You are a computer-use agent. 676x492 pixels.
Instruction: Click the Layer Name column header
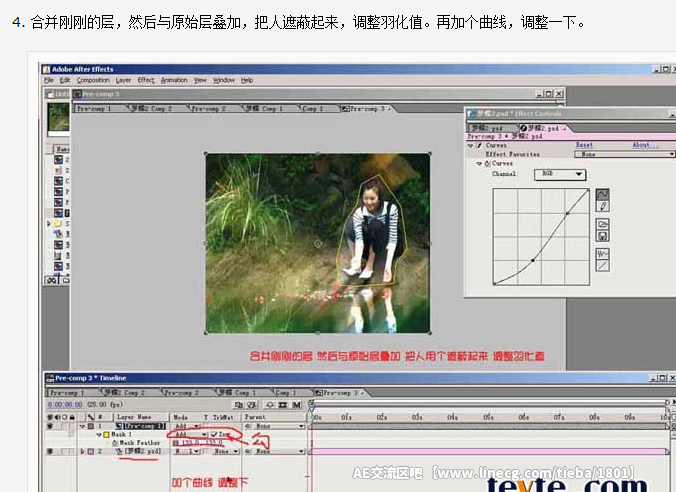134,417
